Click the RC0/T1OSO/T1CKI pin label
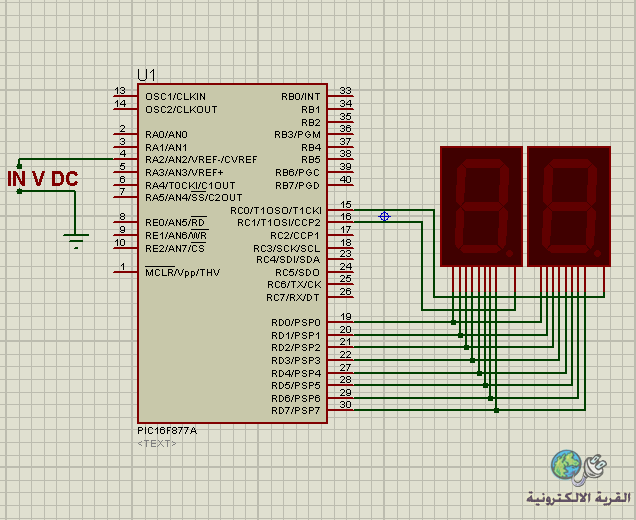636x520 pixels. pyautogui.click(x=276, y=211)
